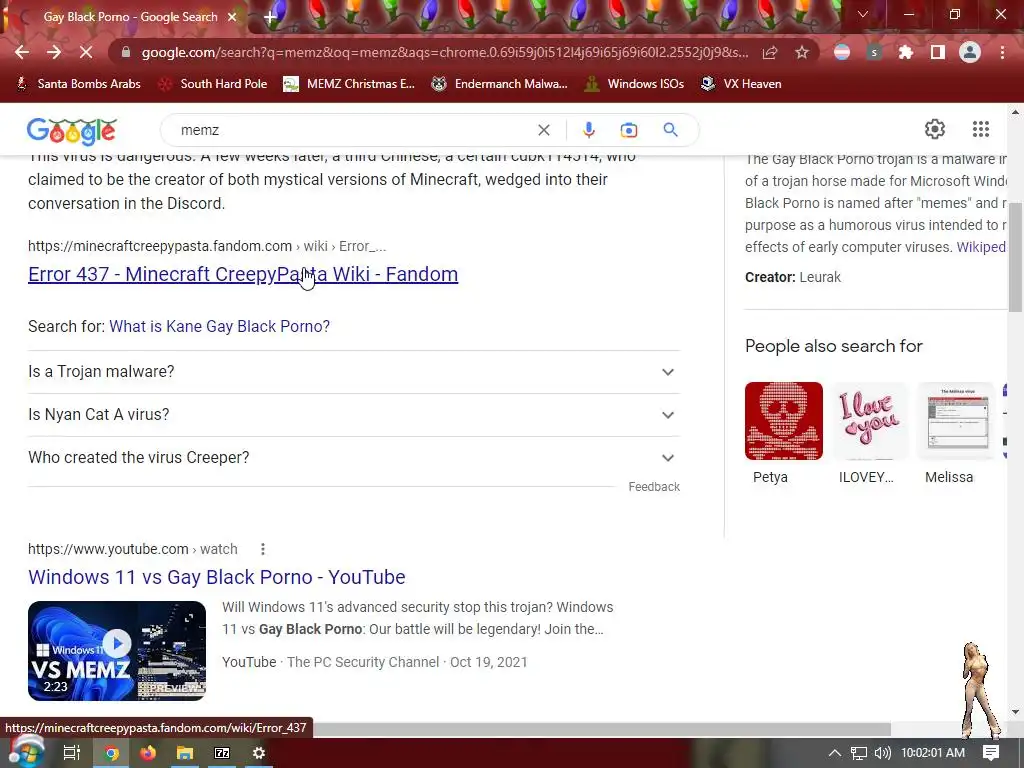Open the Melissa related search thumbnail

click(x=956, y=421)
